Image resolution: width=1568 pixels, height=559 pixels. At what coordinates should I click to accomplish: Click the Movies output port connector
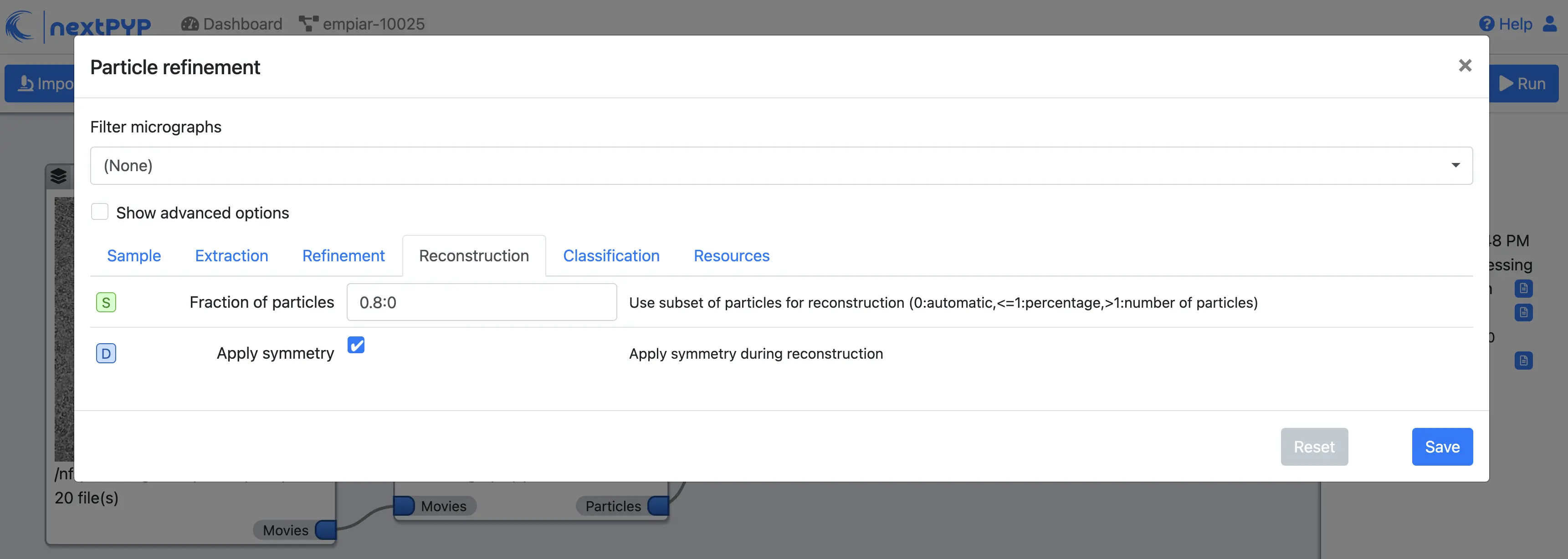pyautogui.click(x=326, y=530)
